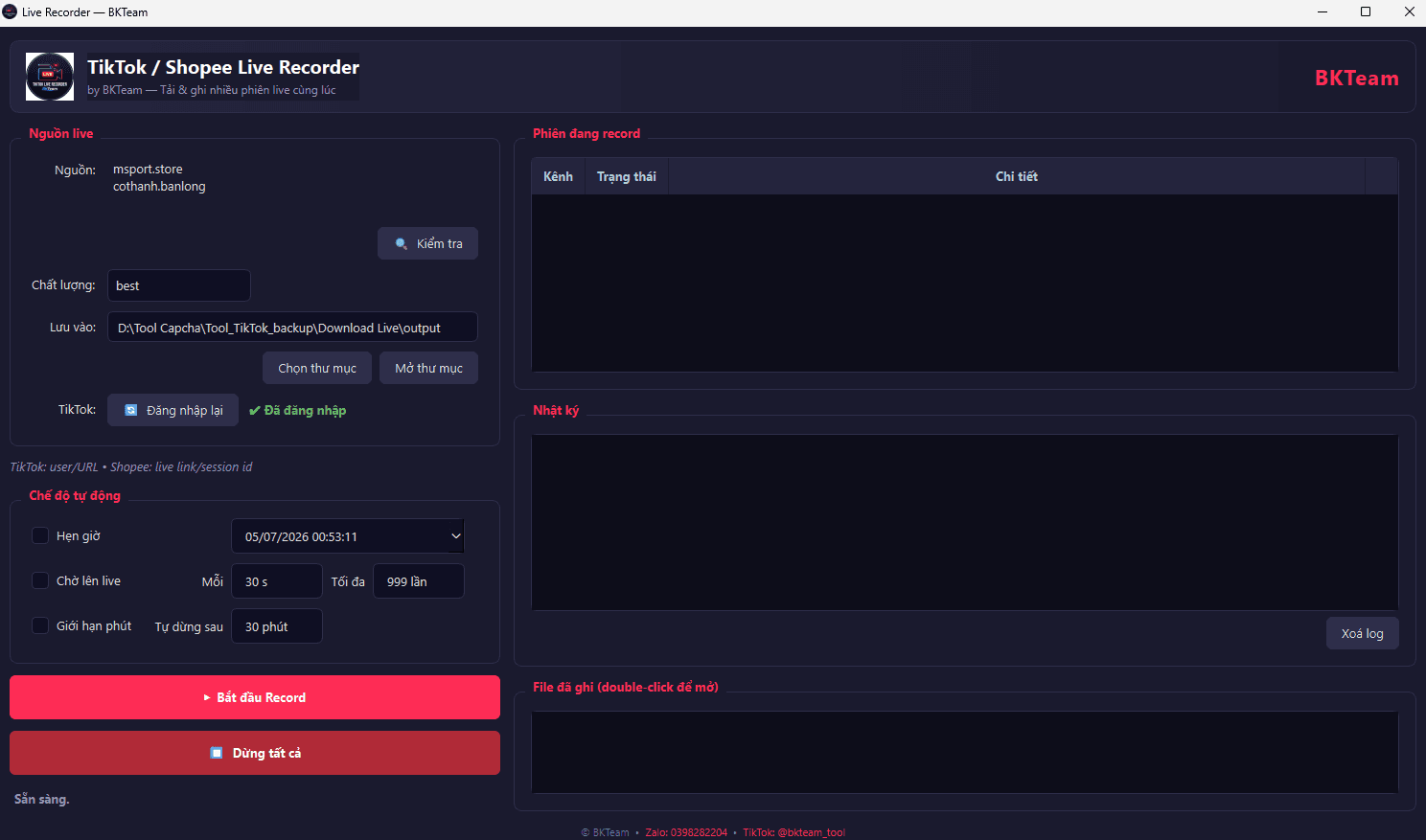This screenshot has height=840, width=1426.
Task: Start recording with Bắt đầu Record
Action: coord(255,697)
